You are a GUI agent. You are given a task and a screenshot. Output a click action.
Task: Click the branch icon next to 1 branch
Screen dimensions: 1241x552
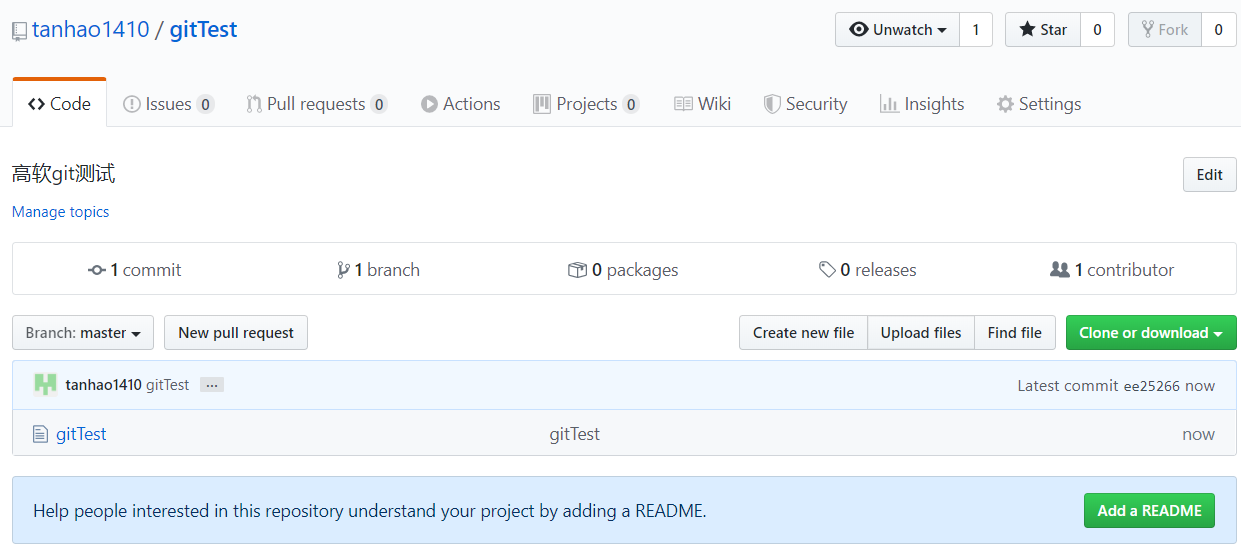[343, 270]
